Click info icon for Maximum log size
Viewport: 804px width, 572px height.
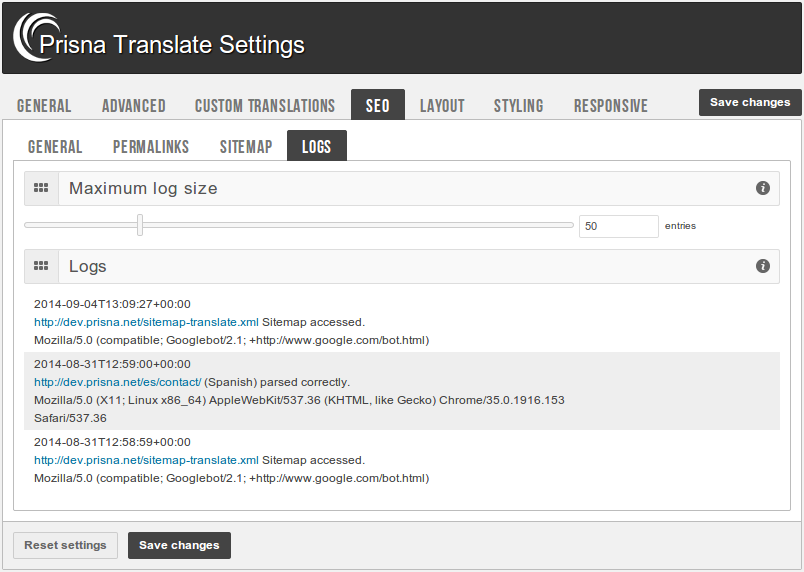pyautogui.click(x=763, y=188)
